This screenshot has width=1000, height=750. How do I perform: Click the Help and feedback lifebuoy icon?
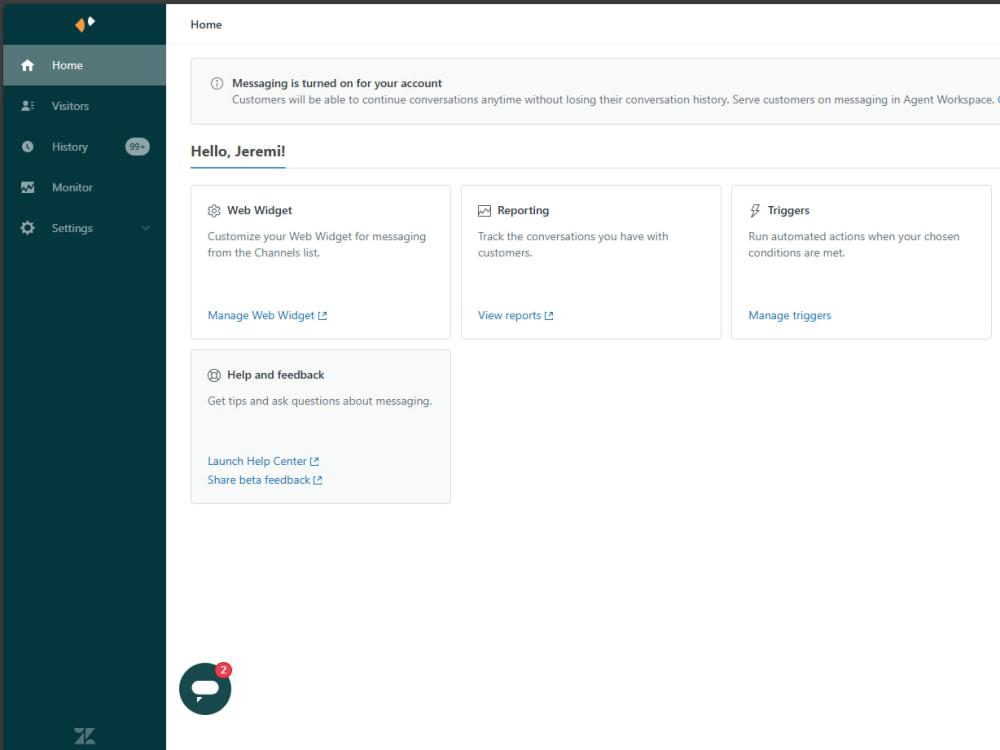coord(214,375)
